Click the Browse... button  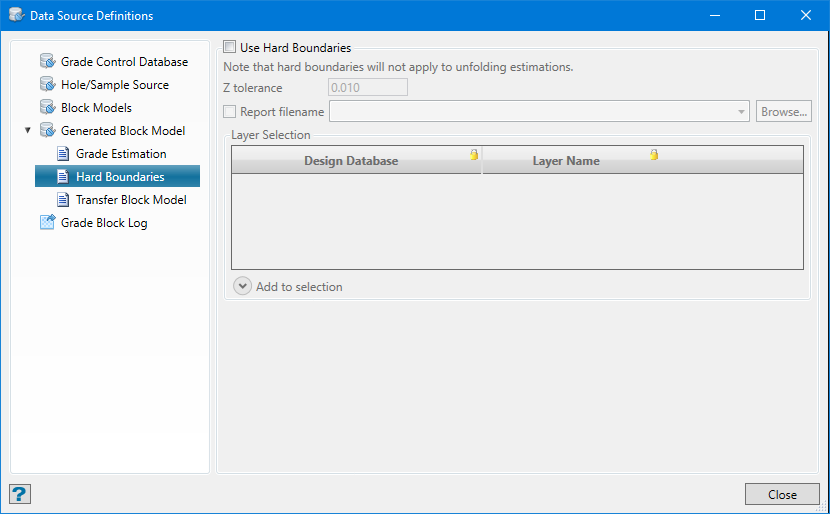783,112
